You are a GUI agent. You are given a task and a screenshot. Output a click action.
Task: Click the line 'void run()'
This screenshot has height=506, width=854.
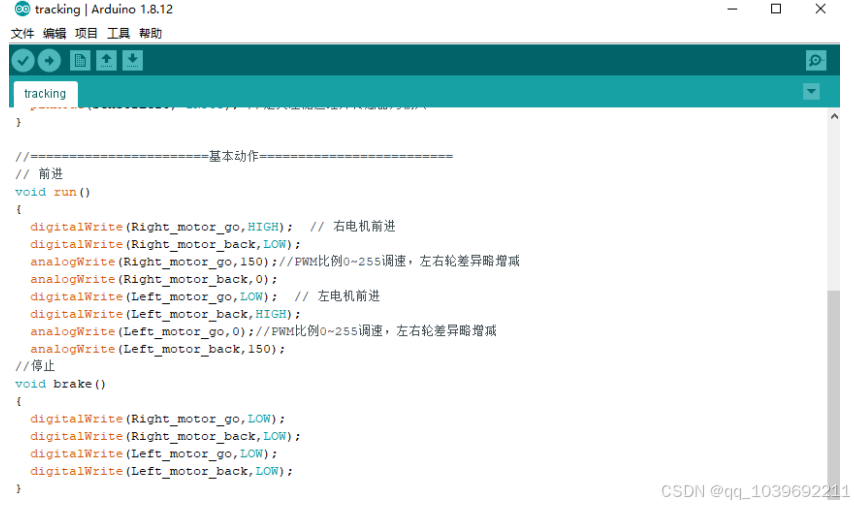coord(53,192)
